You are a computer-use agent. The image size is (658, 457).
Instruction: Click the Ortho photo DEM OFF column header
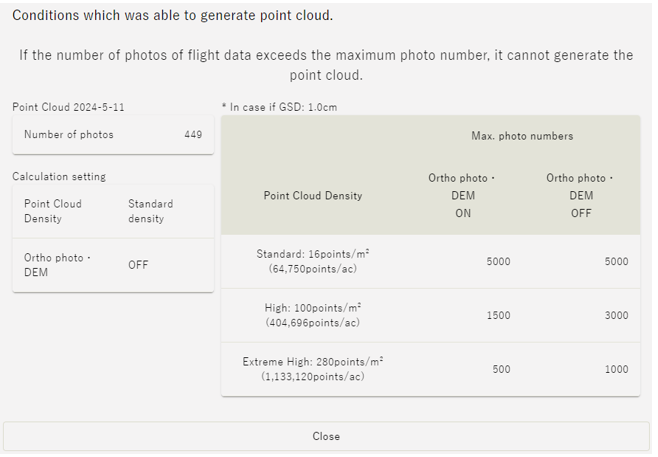click(x=581, y=196)
